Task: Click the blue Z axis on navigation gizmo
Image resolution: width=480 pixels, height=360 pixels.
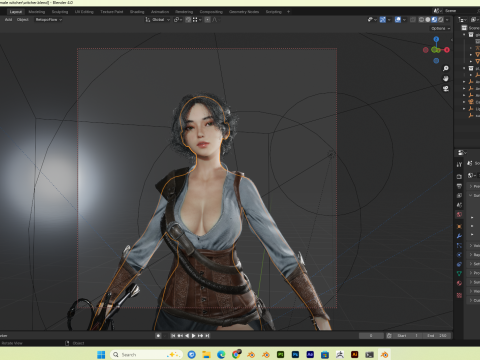Action: [436, 39]
